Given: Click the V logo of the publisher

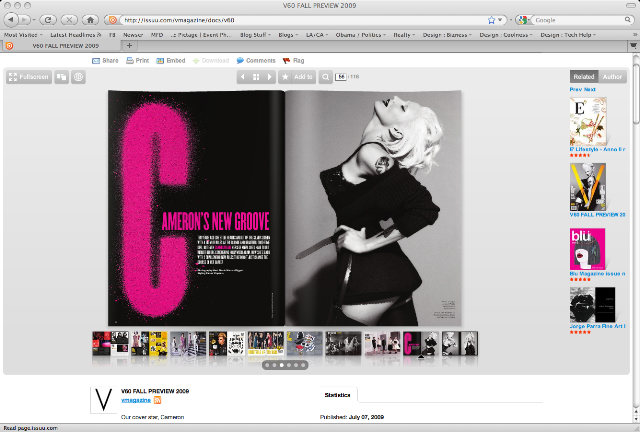Looking at the screenshot, I should click(x=103, y=400).
